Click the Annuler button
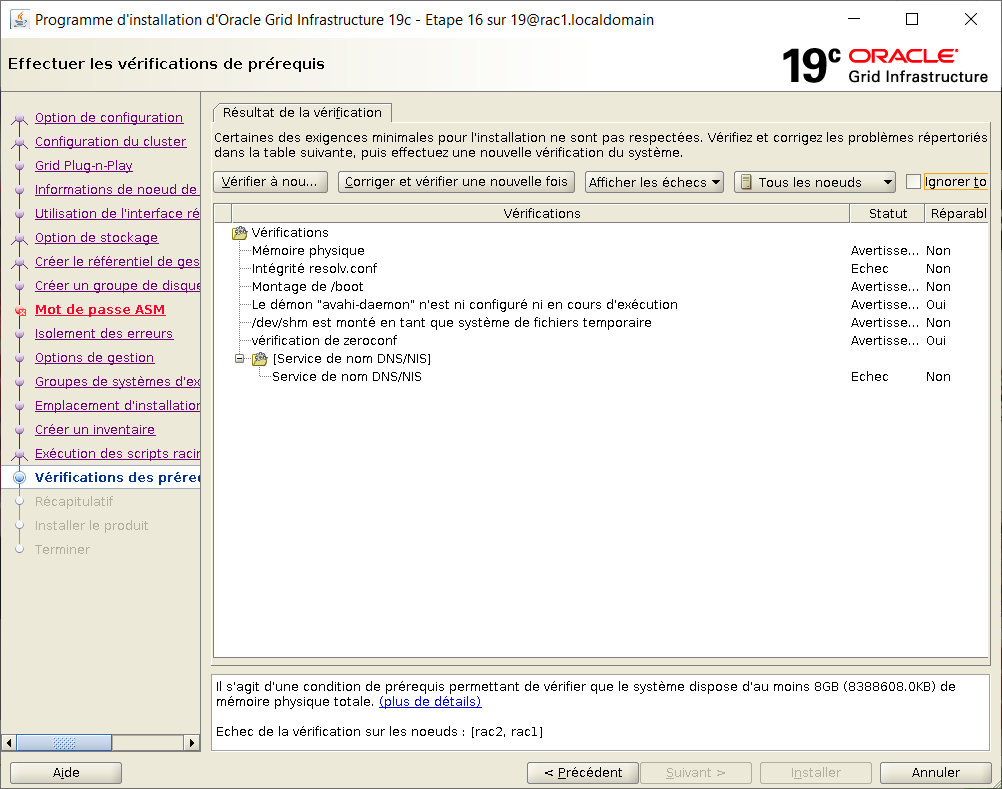 (x=936, y=773)
